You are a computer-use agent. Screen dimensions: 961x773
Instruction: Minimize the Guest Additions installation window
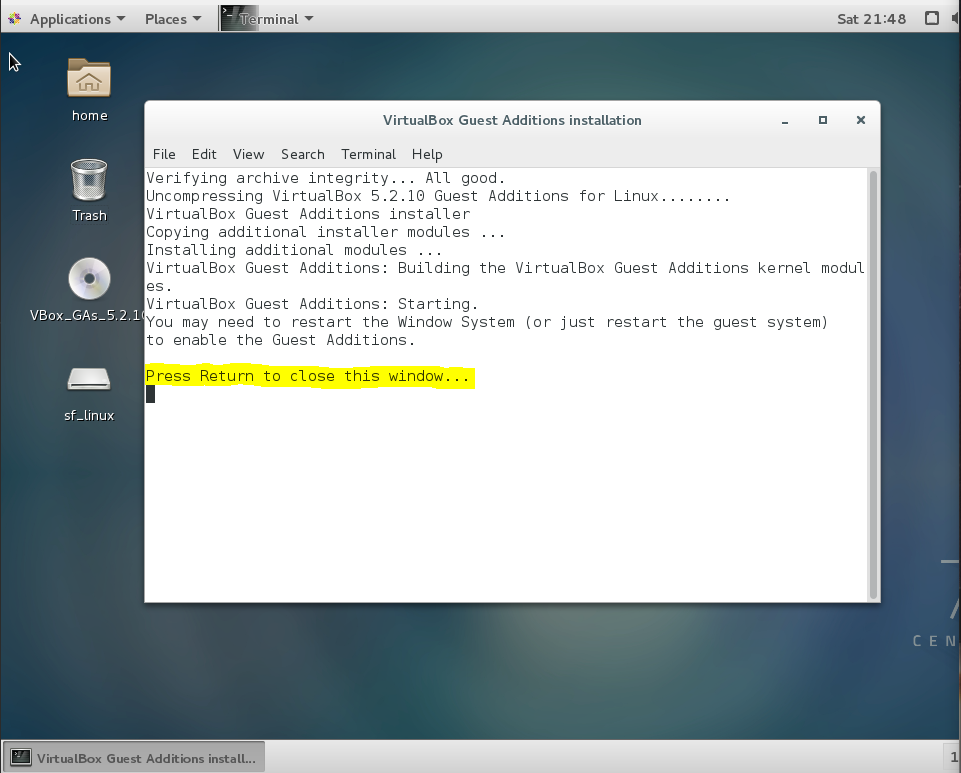click(x=785, y=121)
